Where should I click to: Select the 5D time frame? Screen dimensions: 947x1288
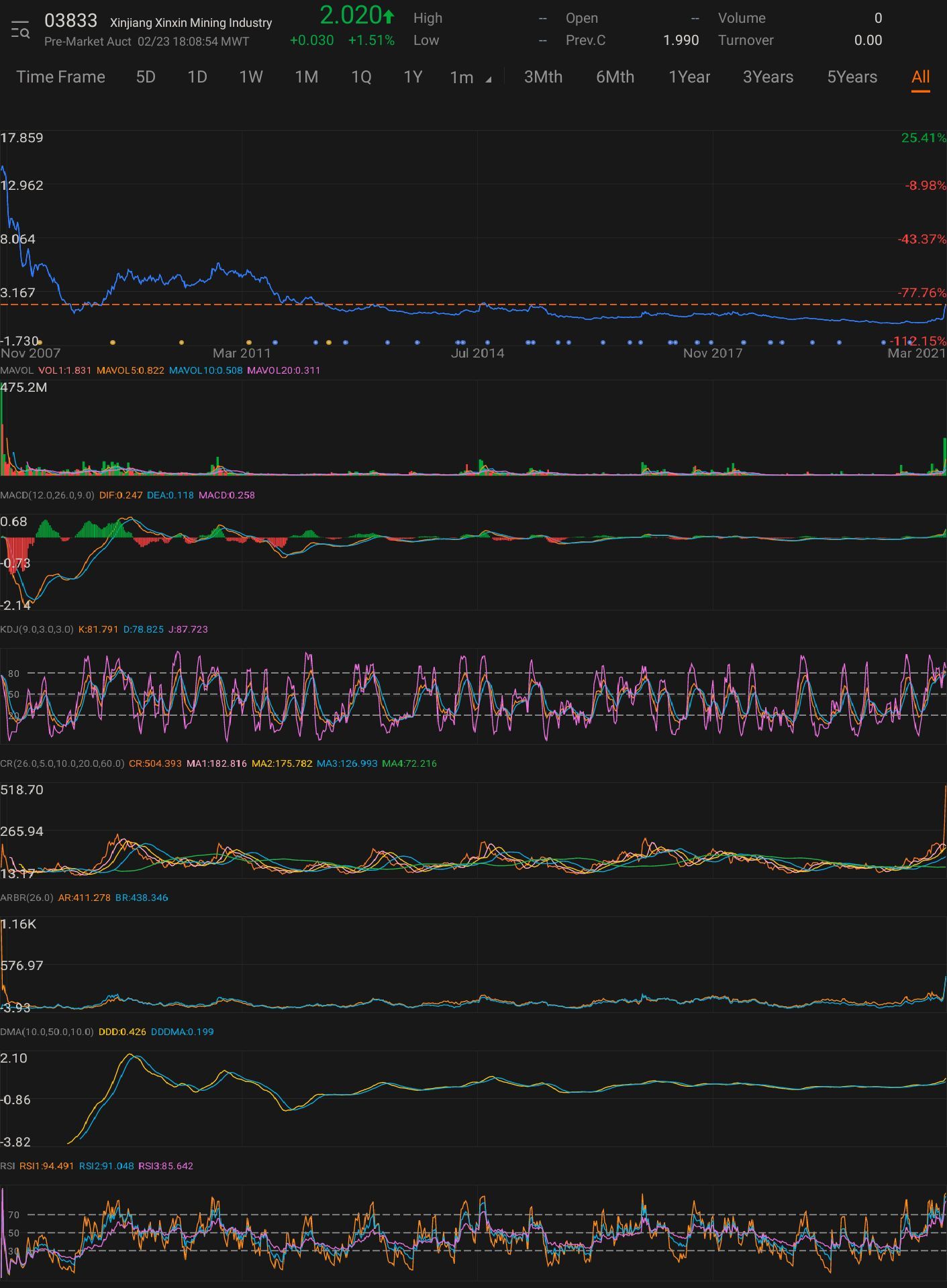(x=146, y=77)
